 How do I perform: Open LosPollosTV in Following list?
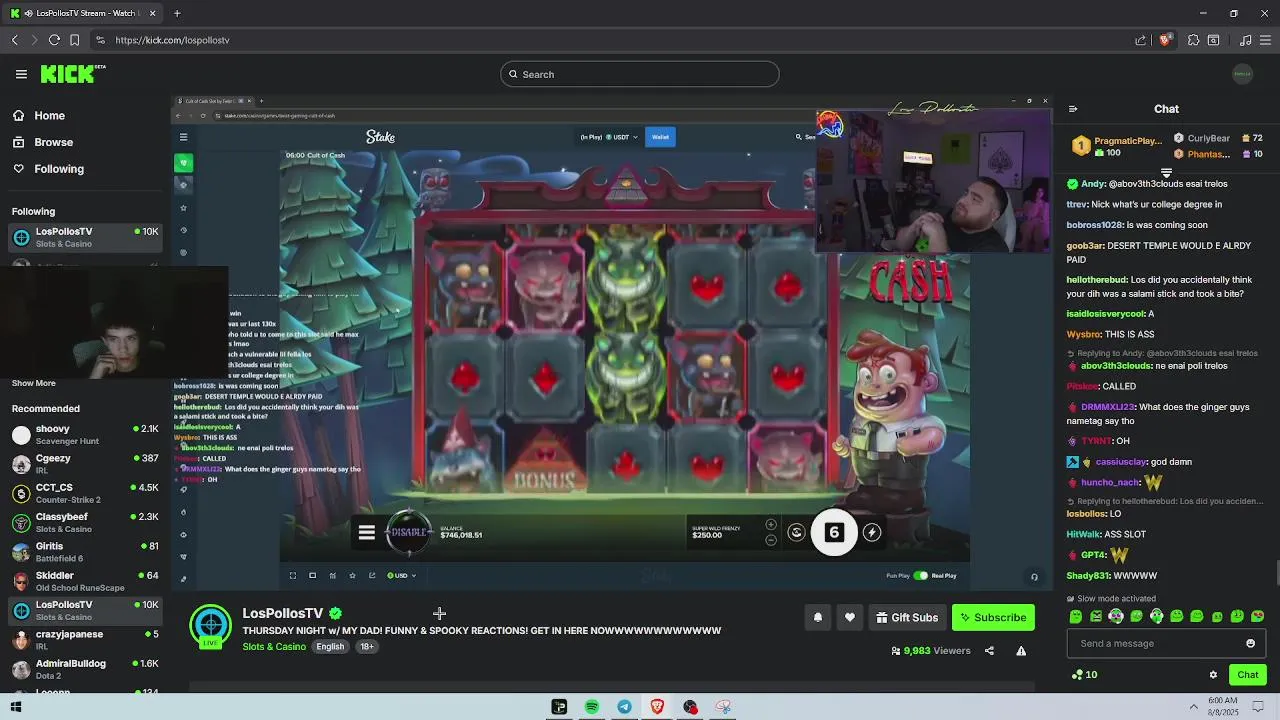(x=84, y=237)
